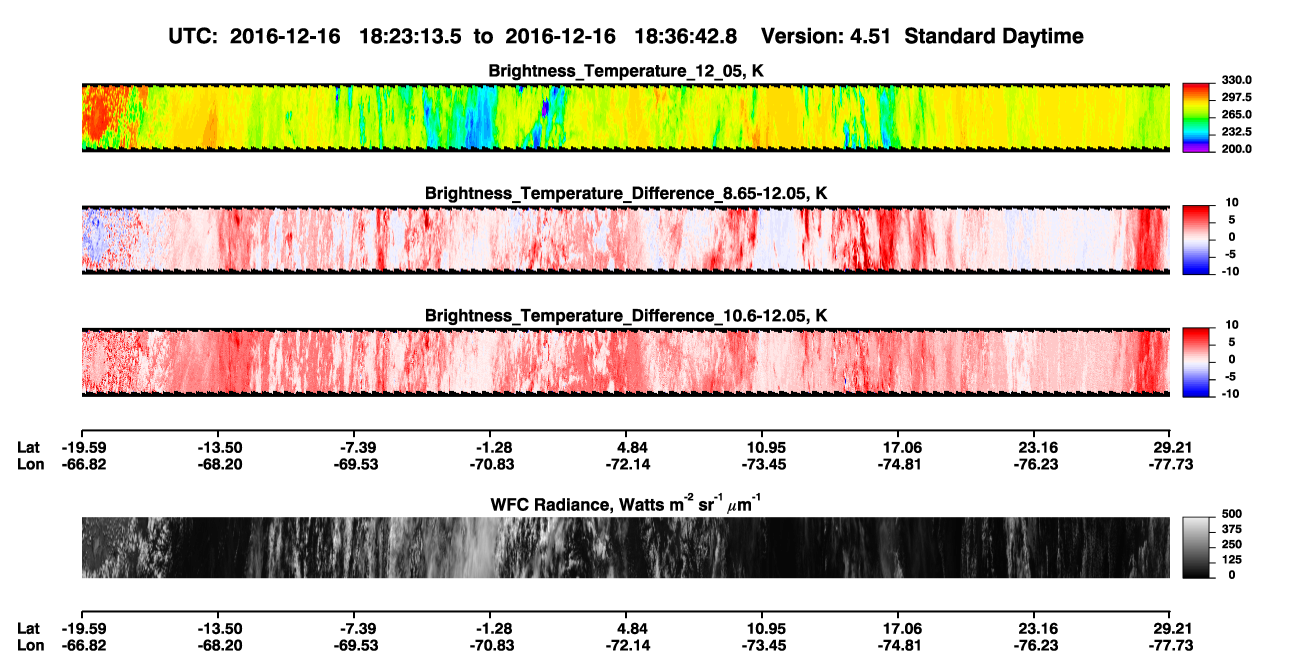Select the end time 18:36:42.8 in header

click(x=686, y=36)
